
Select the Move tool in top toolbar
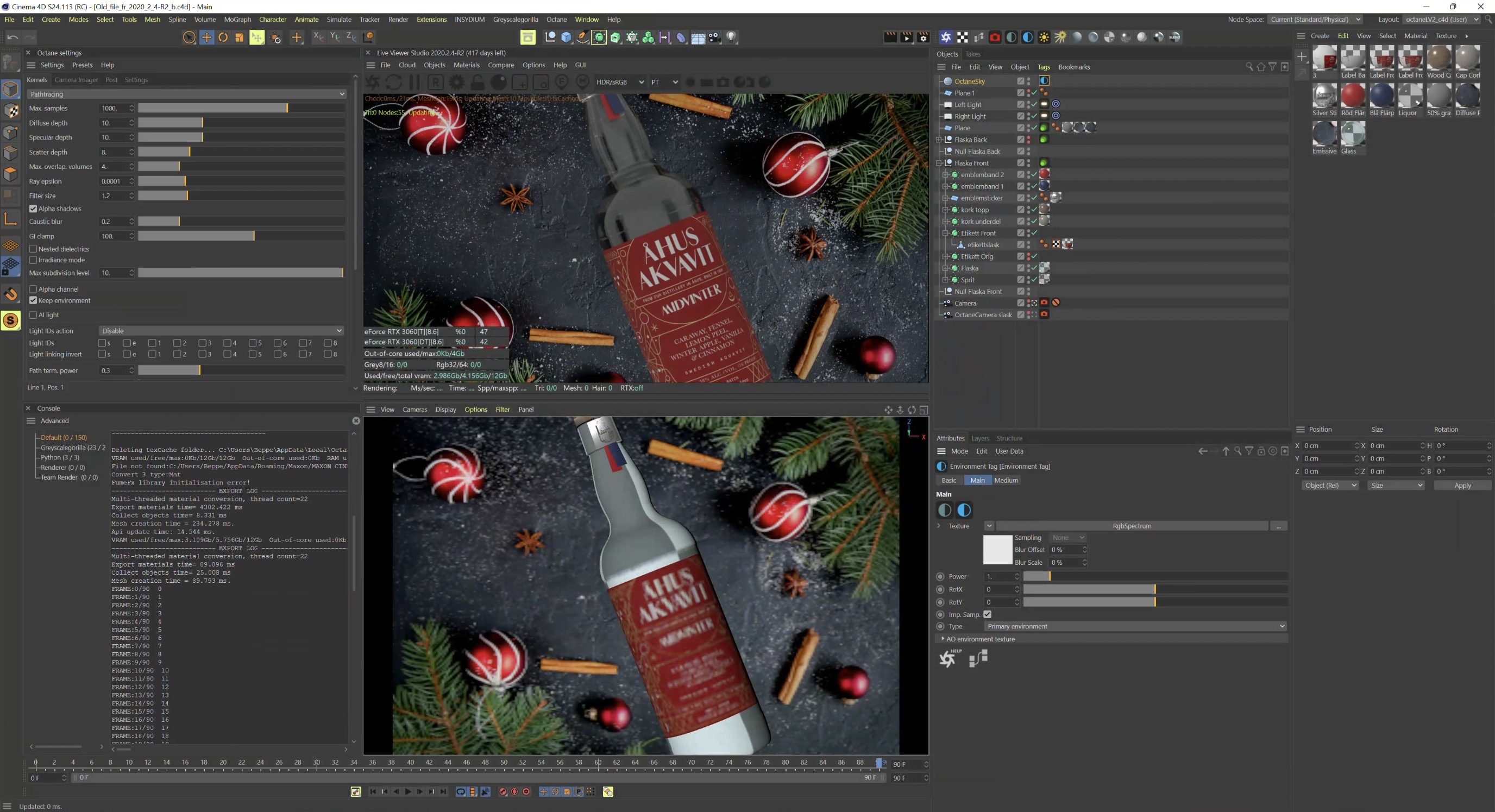pyautogui.click(x=206, y=37)
